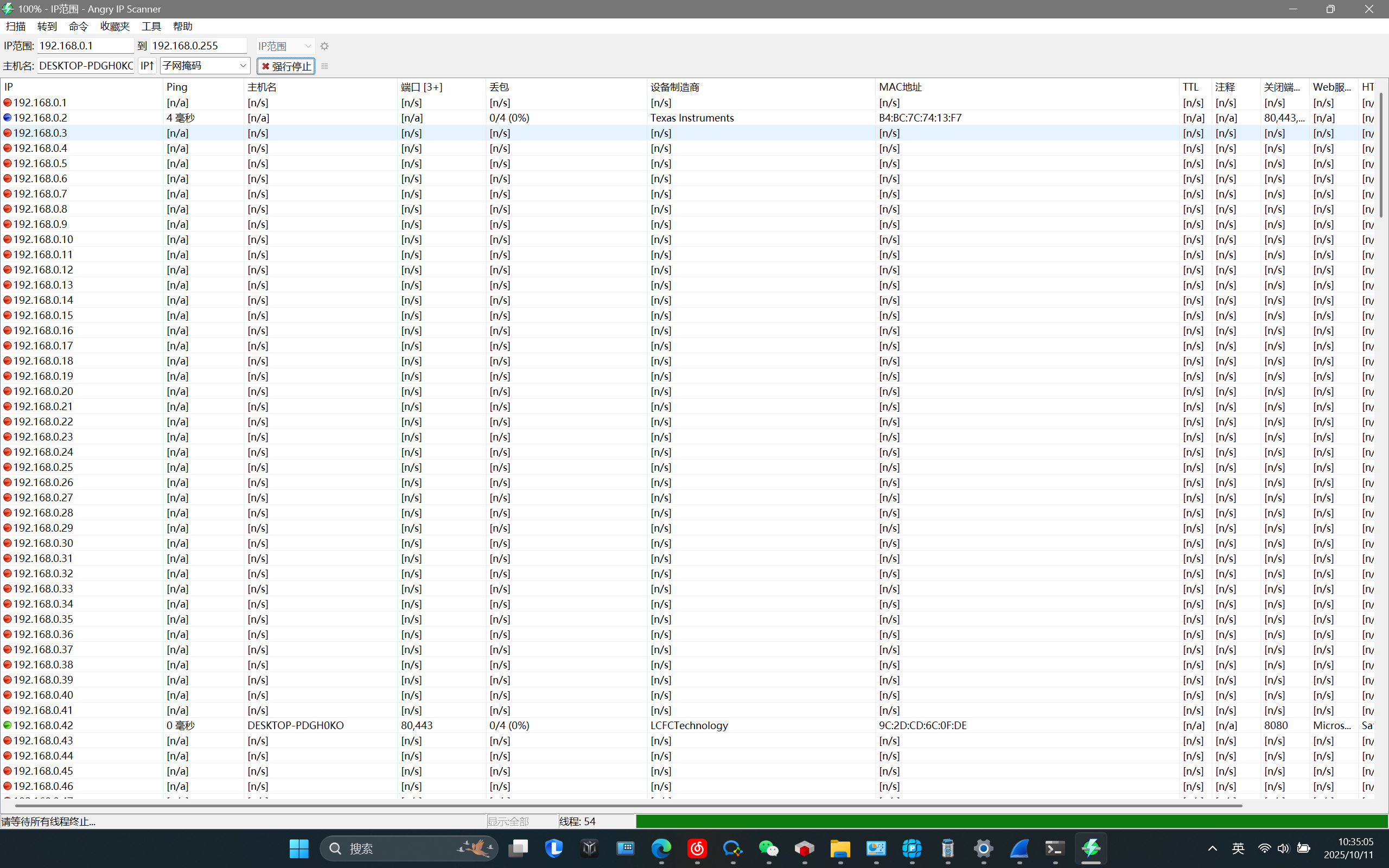Sort by the 主机名 column header
The height and width of the screenshot is (868, 1389).
321,87
